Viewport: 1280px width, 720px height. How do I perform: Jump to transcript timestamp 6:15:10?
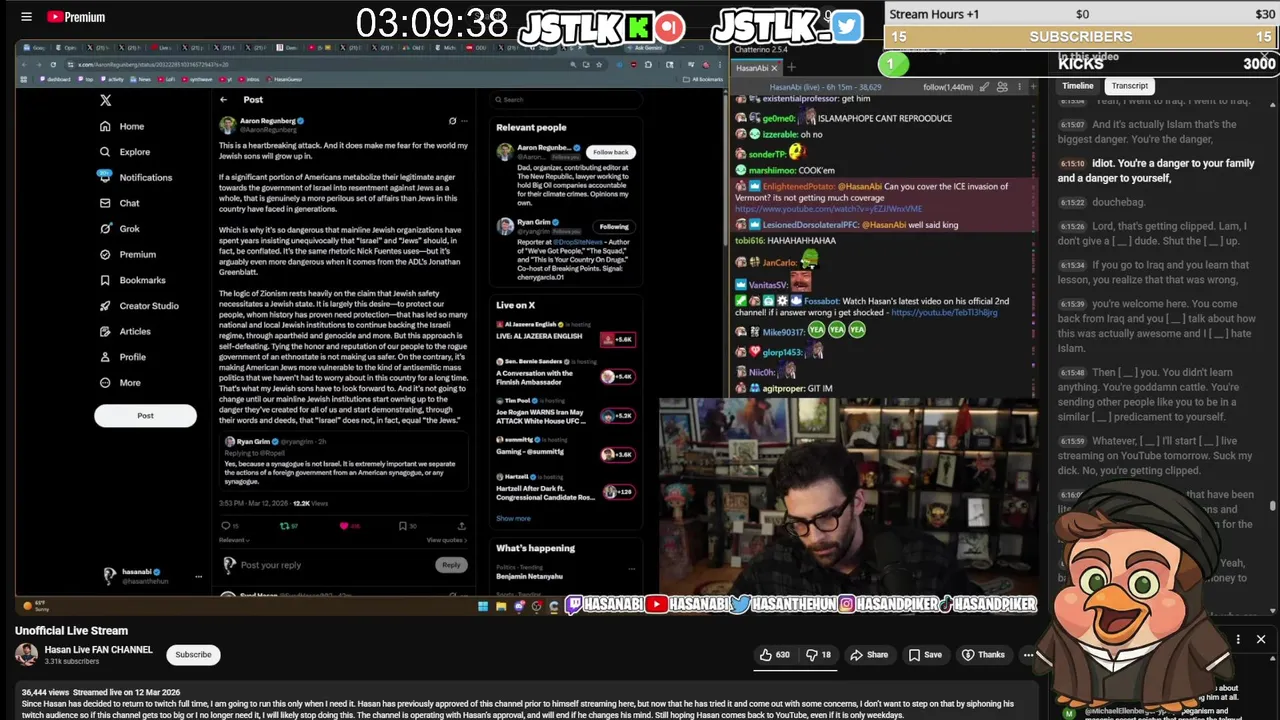(1072, 163)
